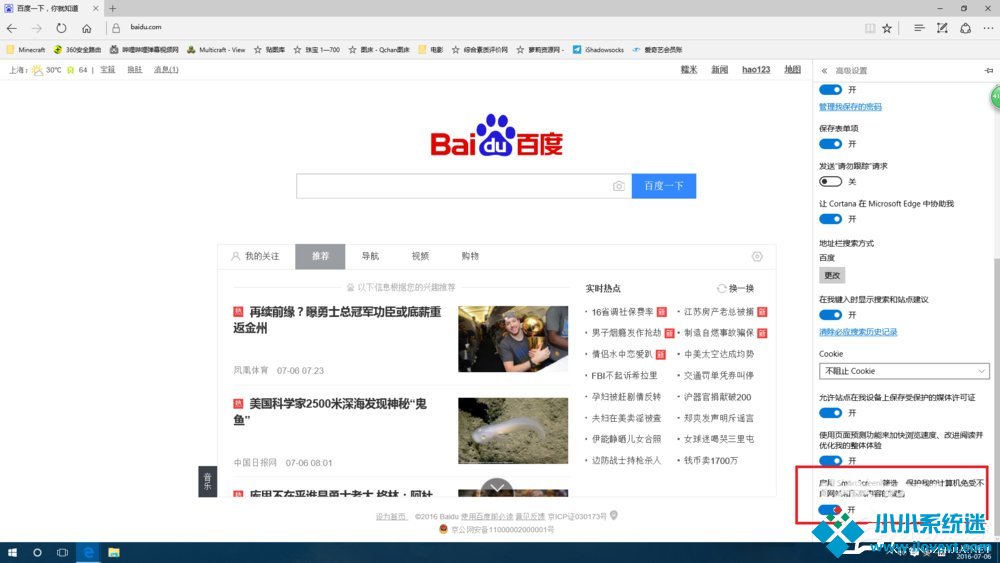Open the 糯米 link
The image size is (1000, 563).
tap(689, 69)
